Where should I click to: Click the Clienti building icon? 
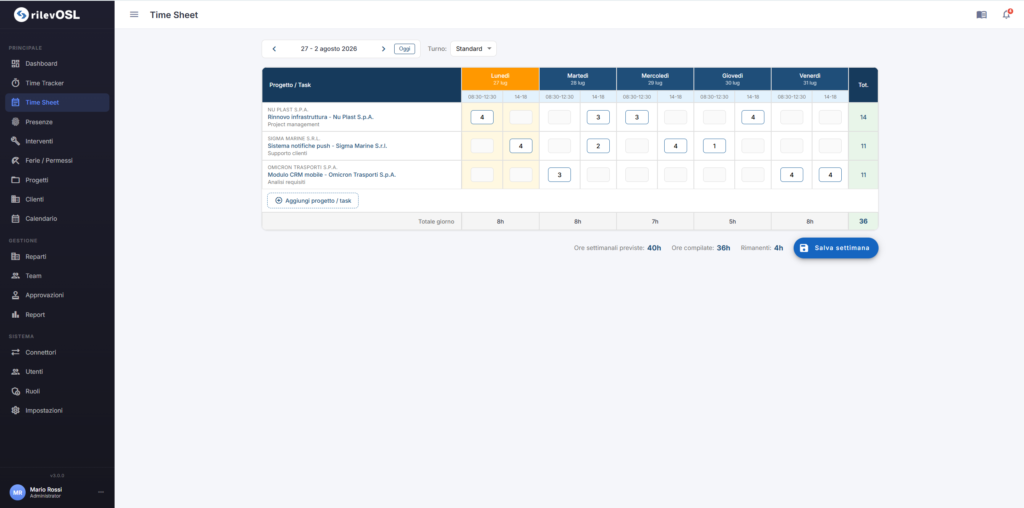click(16, 199)
